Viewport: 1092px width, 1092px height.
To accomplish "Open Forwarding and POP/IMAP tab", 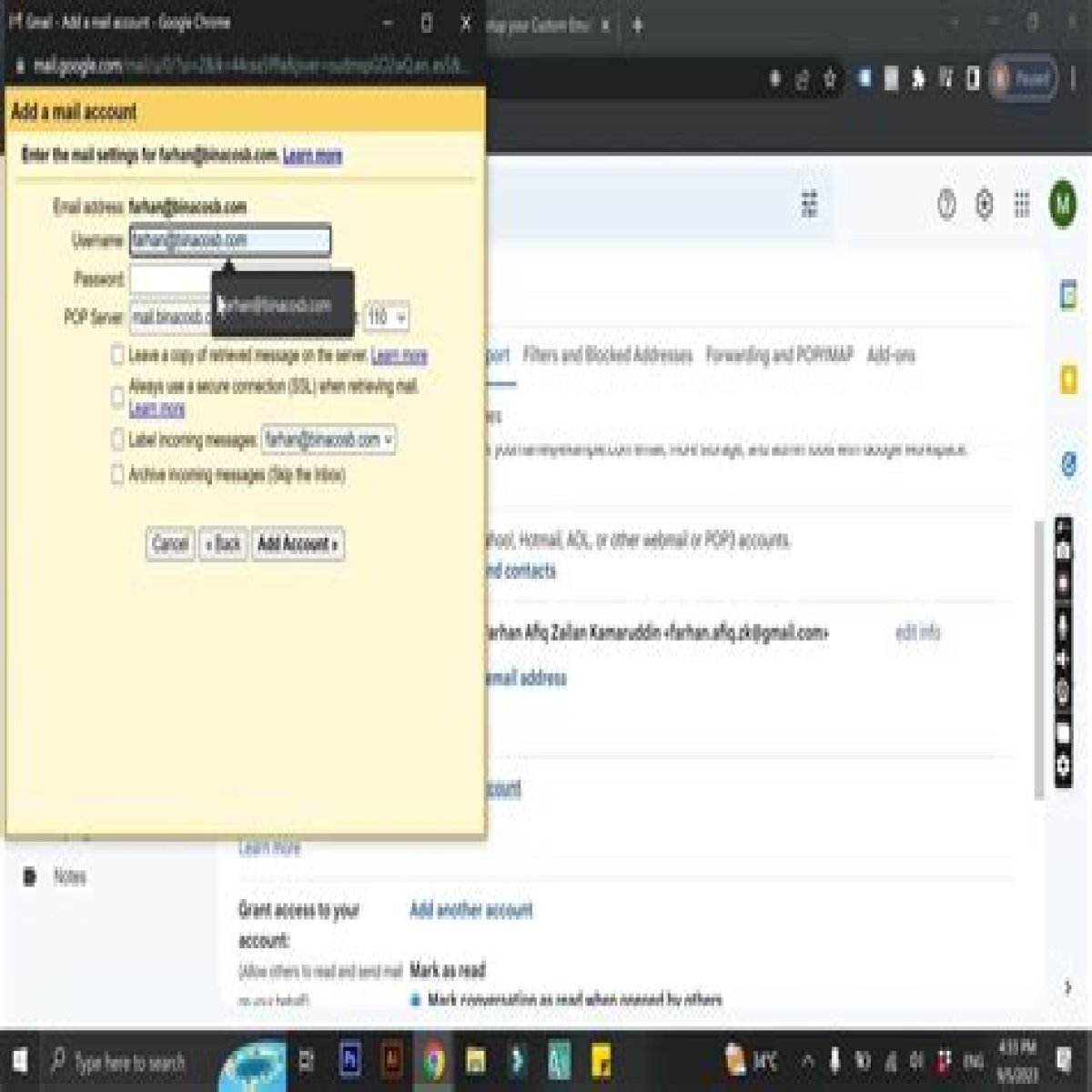I will [x=780, y=355].
